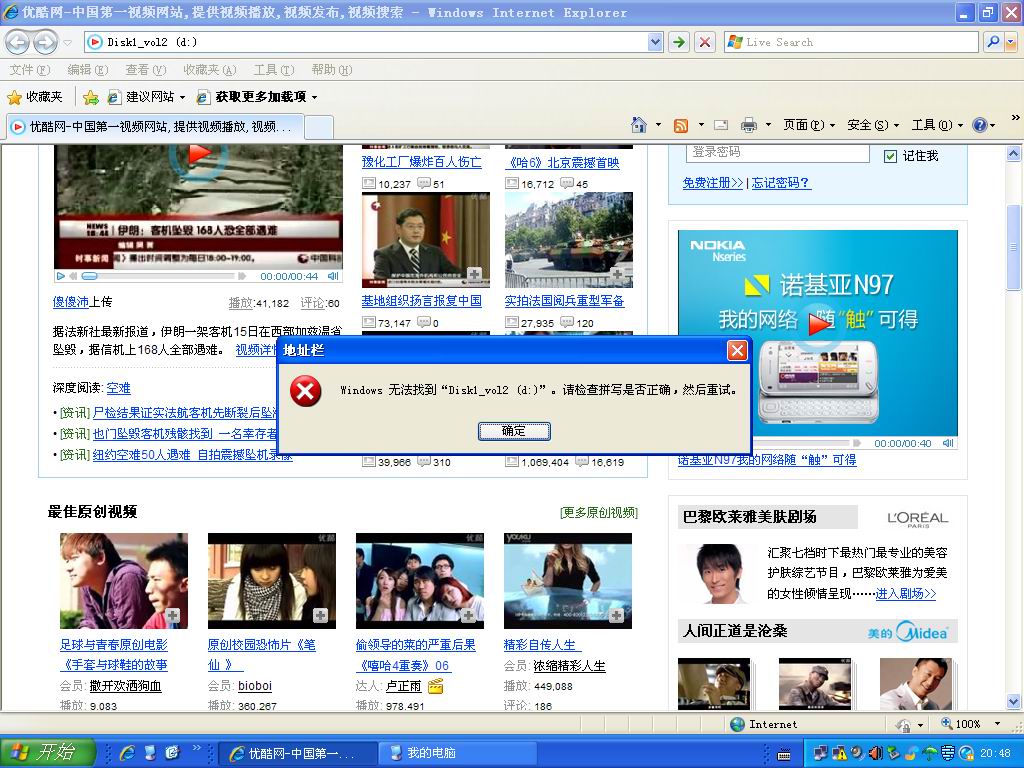This screenshot has height=768, width=1024.
Task: Open the 傻傻沛 uploader link
Action: tap(71, 302)
